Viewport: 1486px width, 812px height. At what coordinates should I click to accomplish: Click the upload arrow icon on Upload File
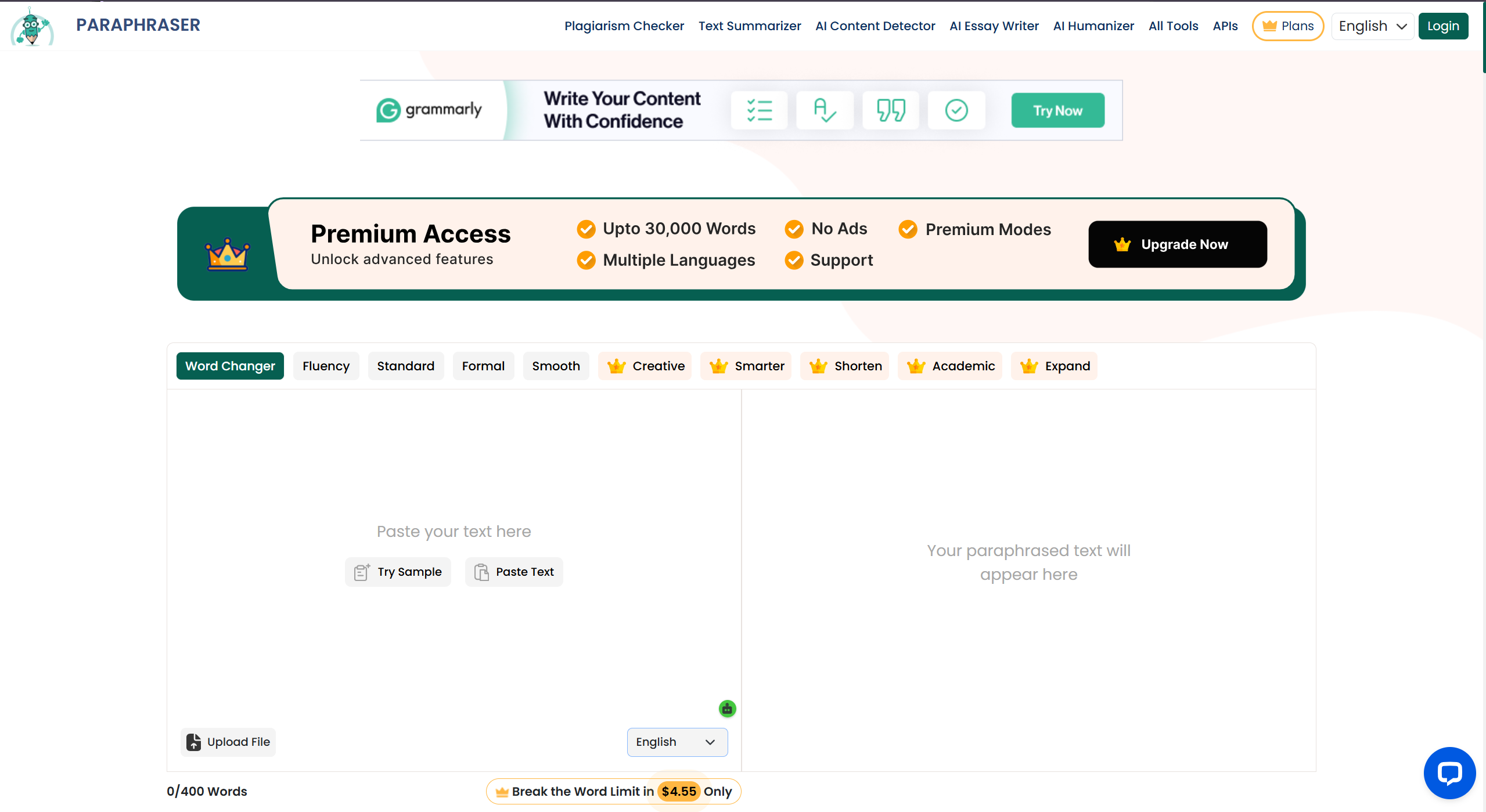click(193, 742)
